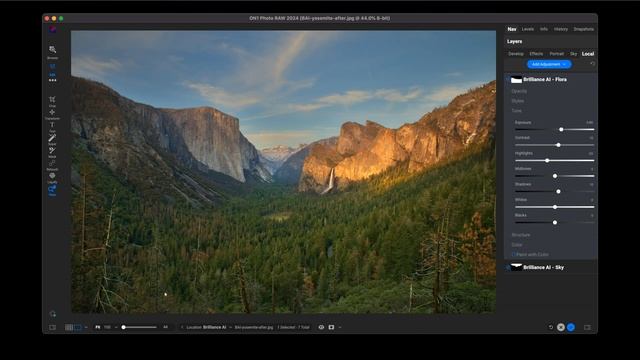640x360 pixels.
Task: Switch to the Levels tab
Action: (x=528, y=29)
